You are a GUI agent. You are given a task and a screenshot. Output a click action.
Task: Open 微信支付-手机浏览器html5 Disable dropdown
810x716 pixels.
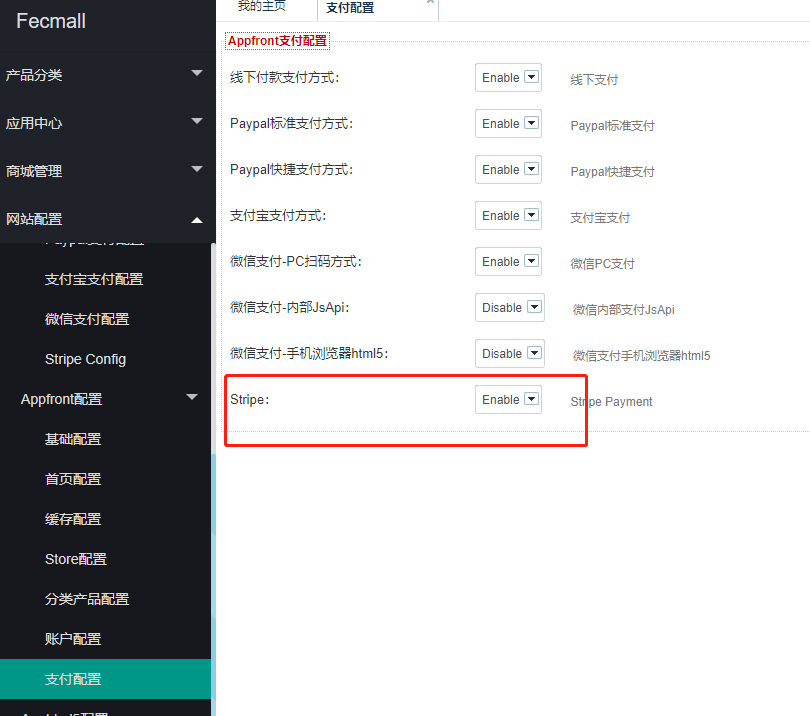pyautogui.click(x=510, y=353)
